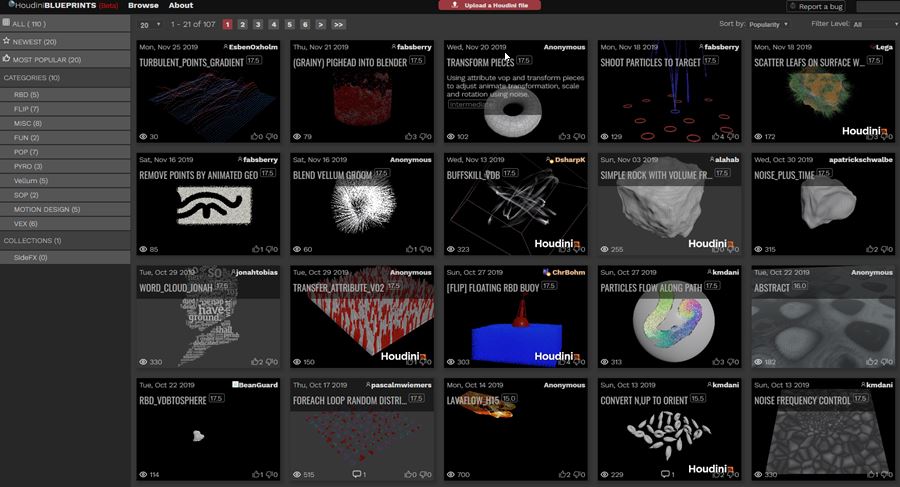Open the [FLIP] FLOATING RBD BUOY title
The width and height of the screenshot is (900, 487).
(x=492, y=288)
